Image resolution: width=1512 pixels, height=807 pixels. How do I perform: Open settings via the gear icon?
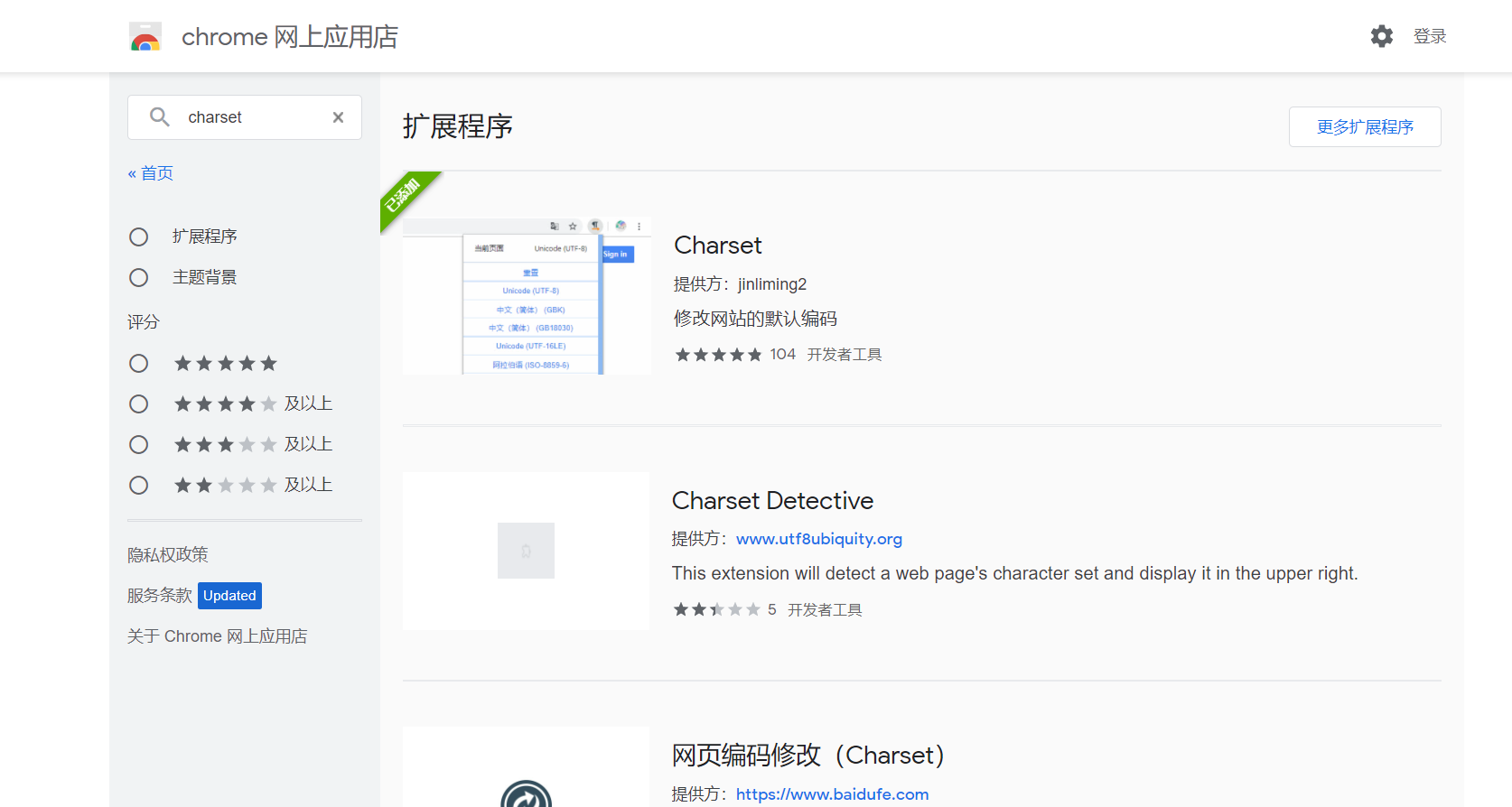tap(1382, 36)
